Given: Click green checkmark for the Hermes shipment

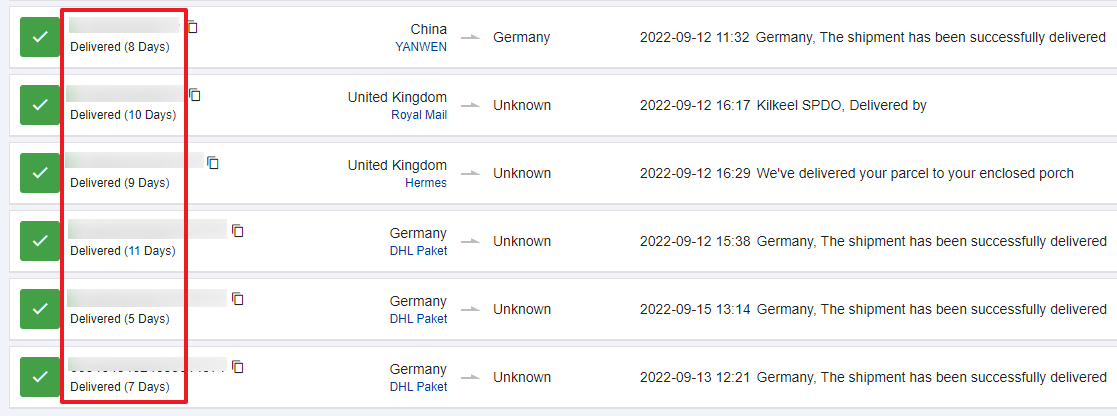Looking at the screenshot, I should pos(40,173).
